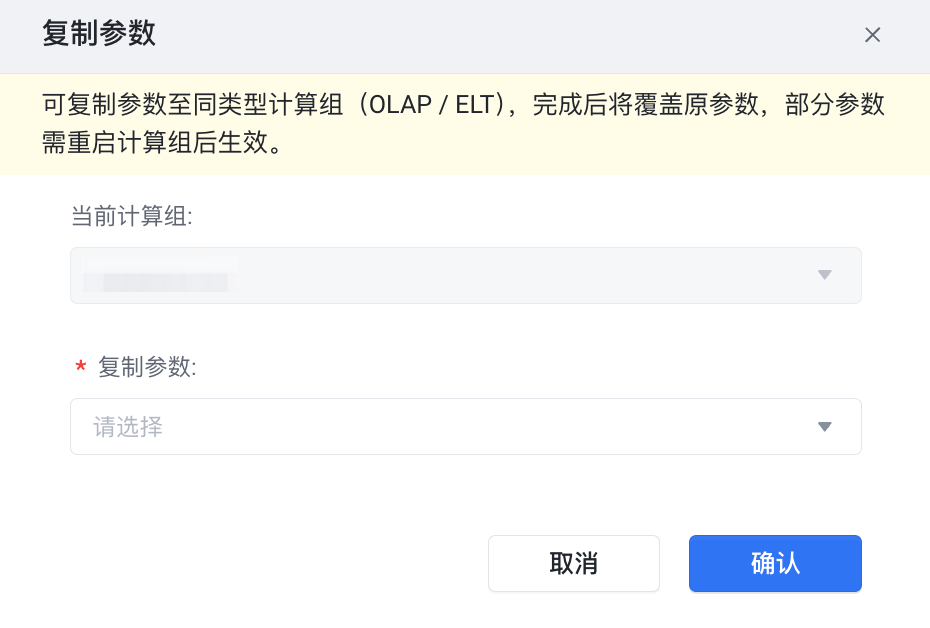This screenshot has height=628, width=930.
Task: Open the 当前计算组 dropdown
Action: [465, 275]
